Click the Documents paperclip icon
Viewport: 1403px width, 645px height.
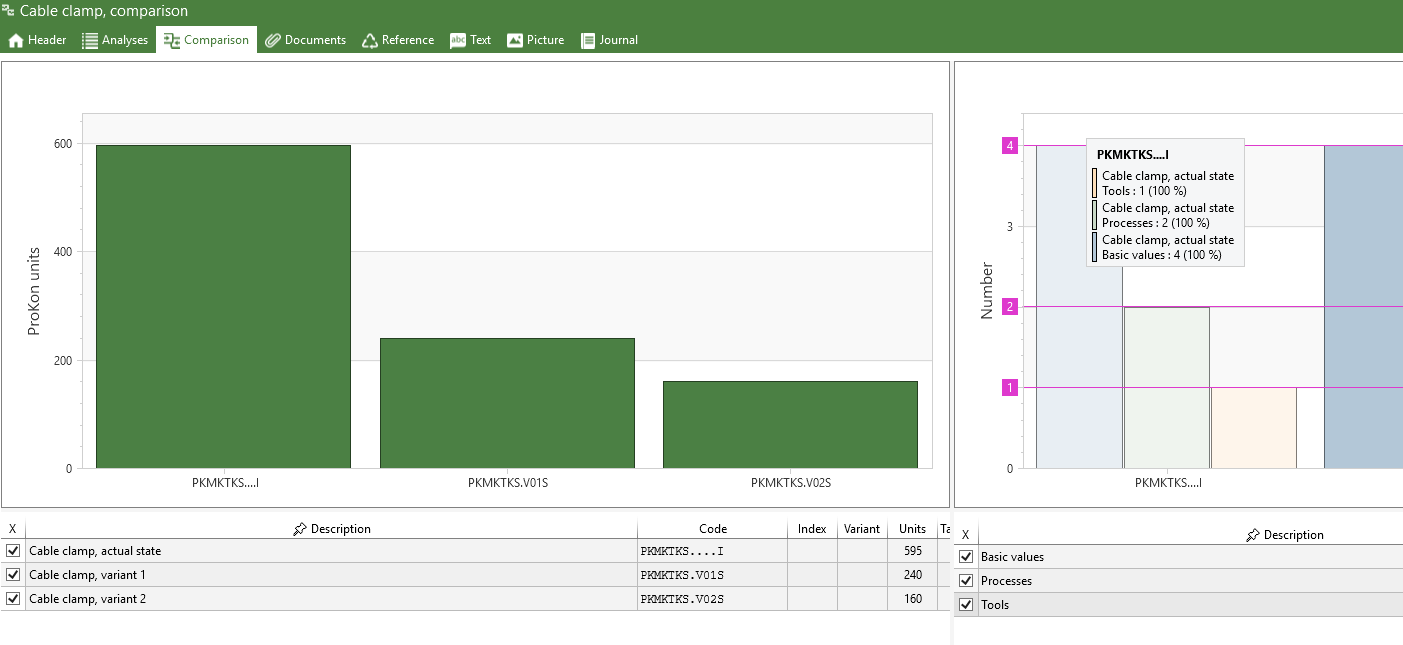pyautogui.click(x=272, y=41)
